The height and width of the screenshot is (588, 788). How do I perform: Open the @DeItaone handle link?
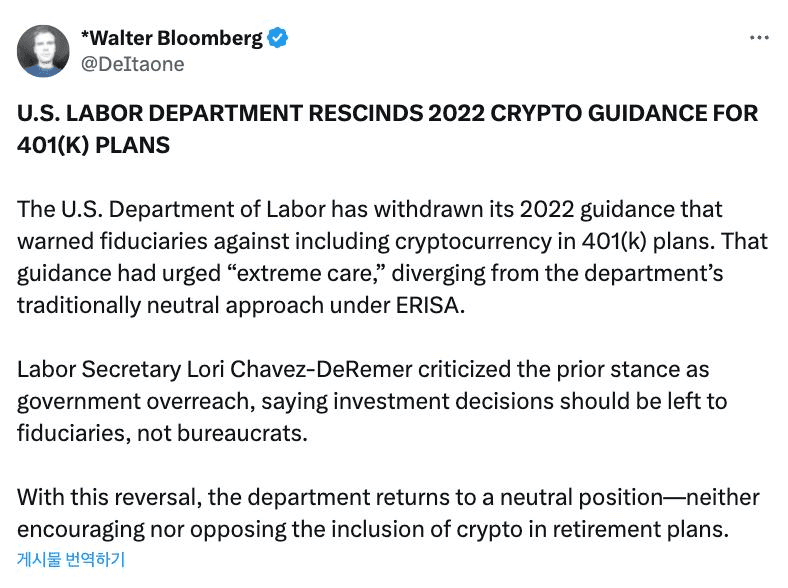133,64
